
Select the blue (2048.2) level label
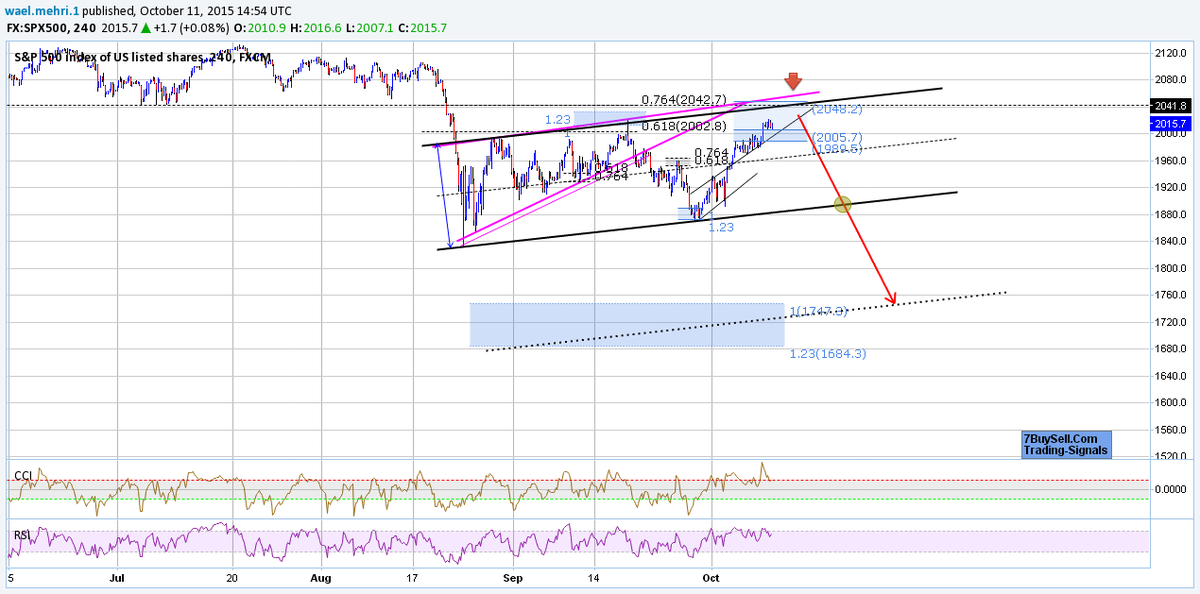837,110
